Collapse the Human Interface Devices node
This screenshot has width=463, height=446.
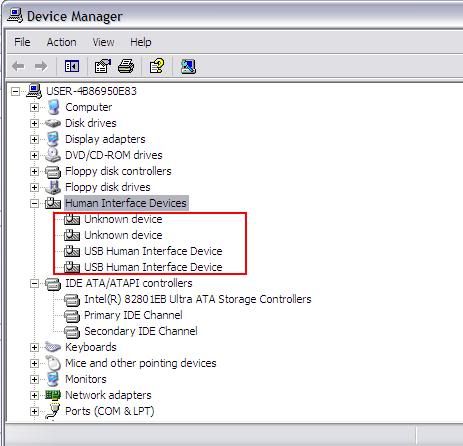coord(34,203)
